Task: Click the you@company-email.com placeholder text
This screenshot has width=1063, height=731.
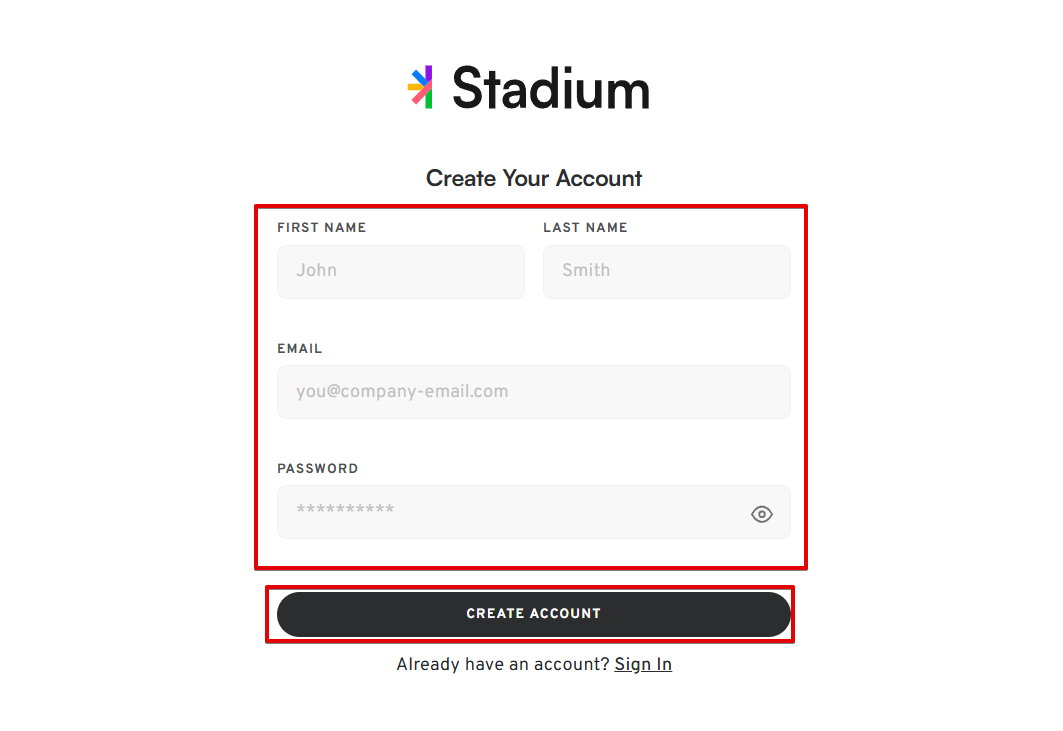Action: coord(402,392)
